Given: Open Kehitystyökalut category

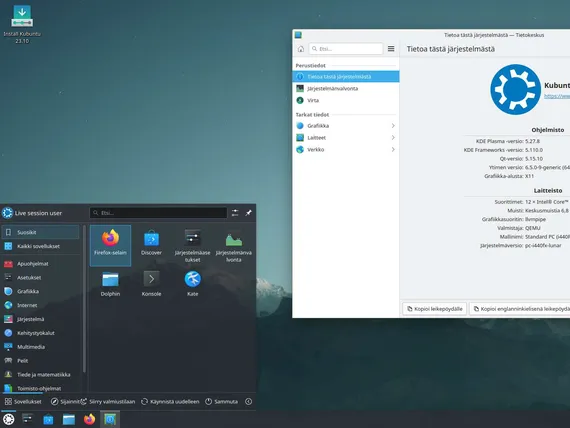Looking at the screenshot, I should [x=40, y=333].
